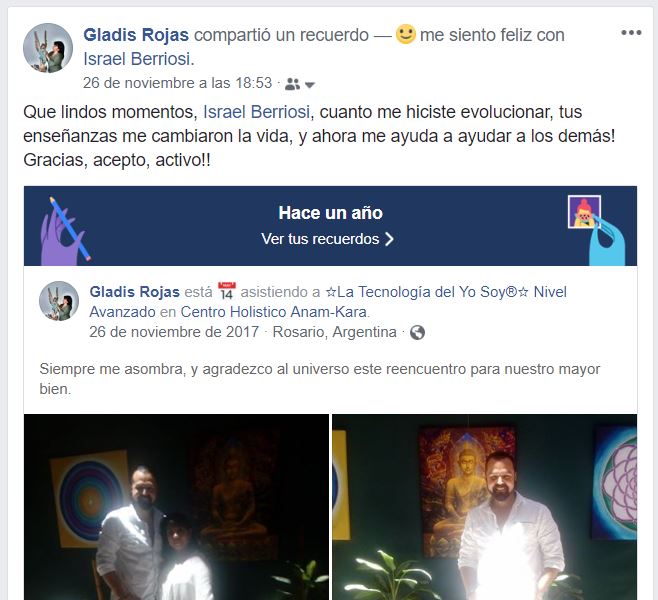Click Gladis Rojas avatar in shared memory
This screenshot has width=658, height=600.
pyautogui.click(x=59, y=301)
